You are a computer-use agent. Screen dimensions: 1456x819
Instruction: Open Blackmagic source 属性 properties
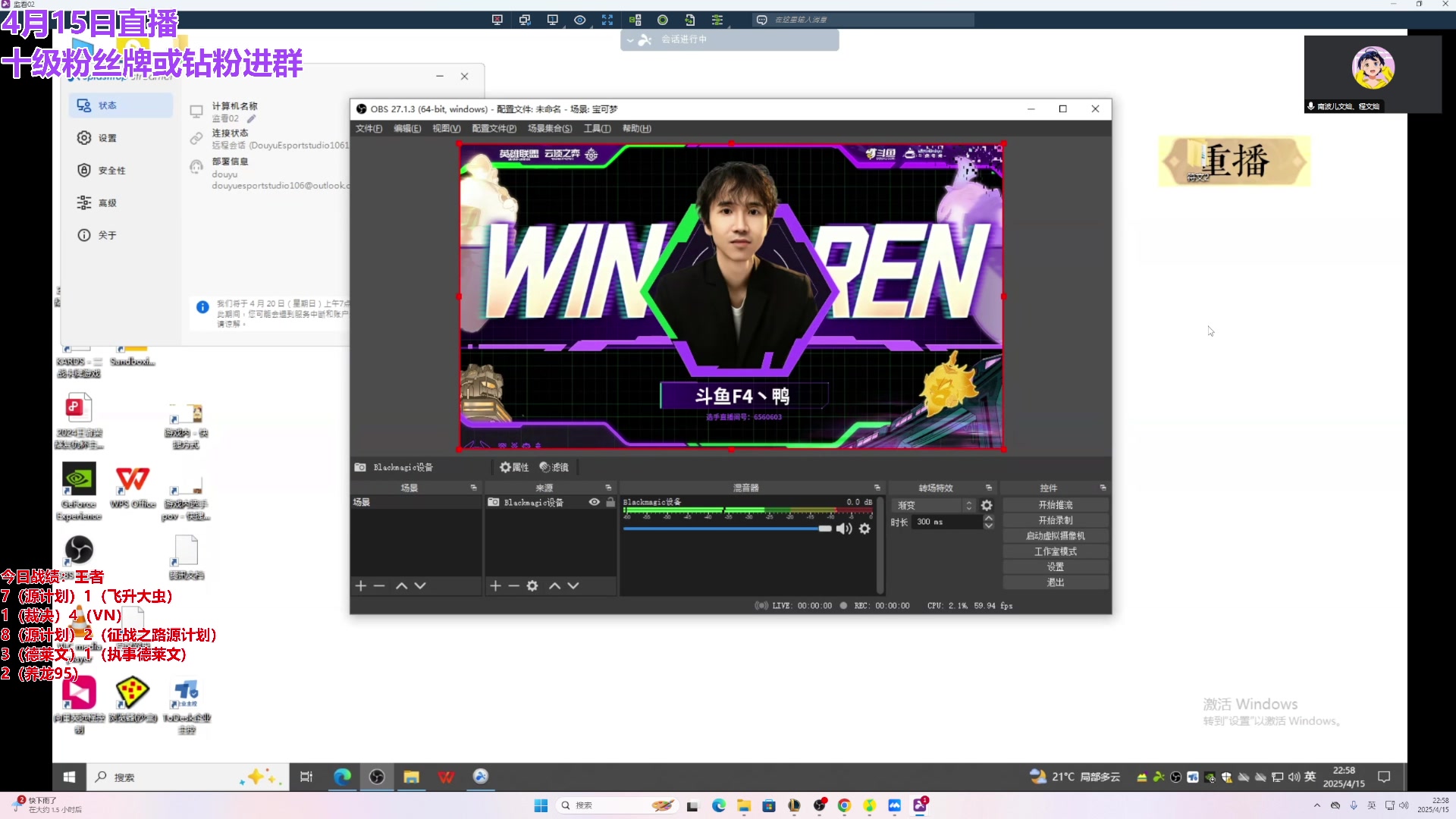point(514,467)
